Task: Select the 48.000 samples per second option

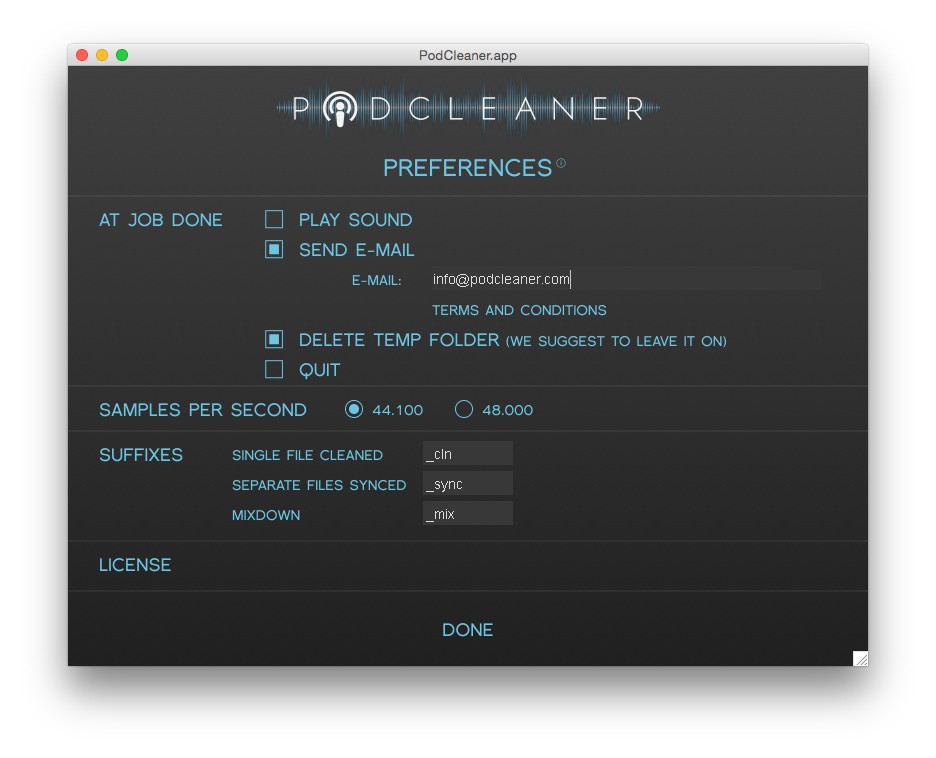Action: tap(464, 409)
